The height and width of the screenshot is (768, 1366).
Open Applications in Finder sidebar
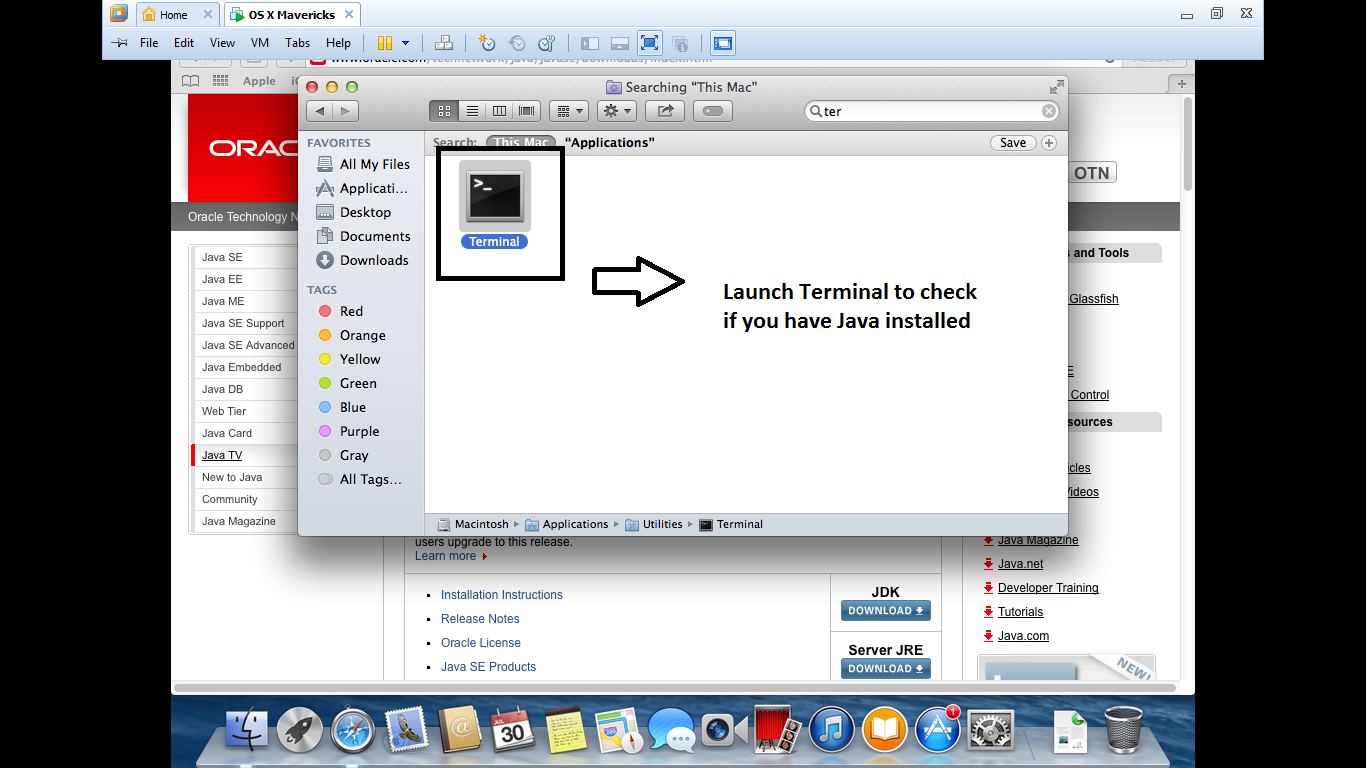(x=362, y=188)
